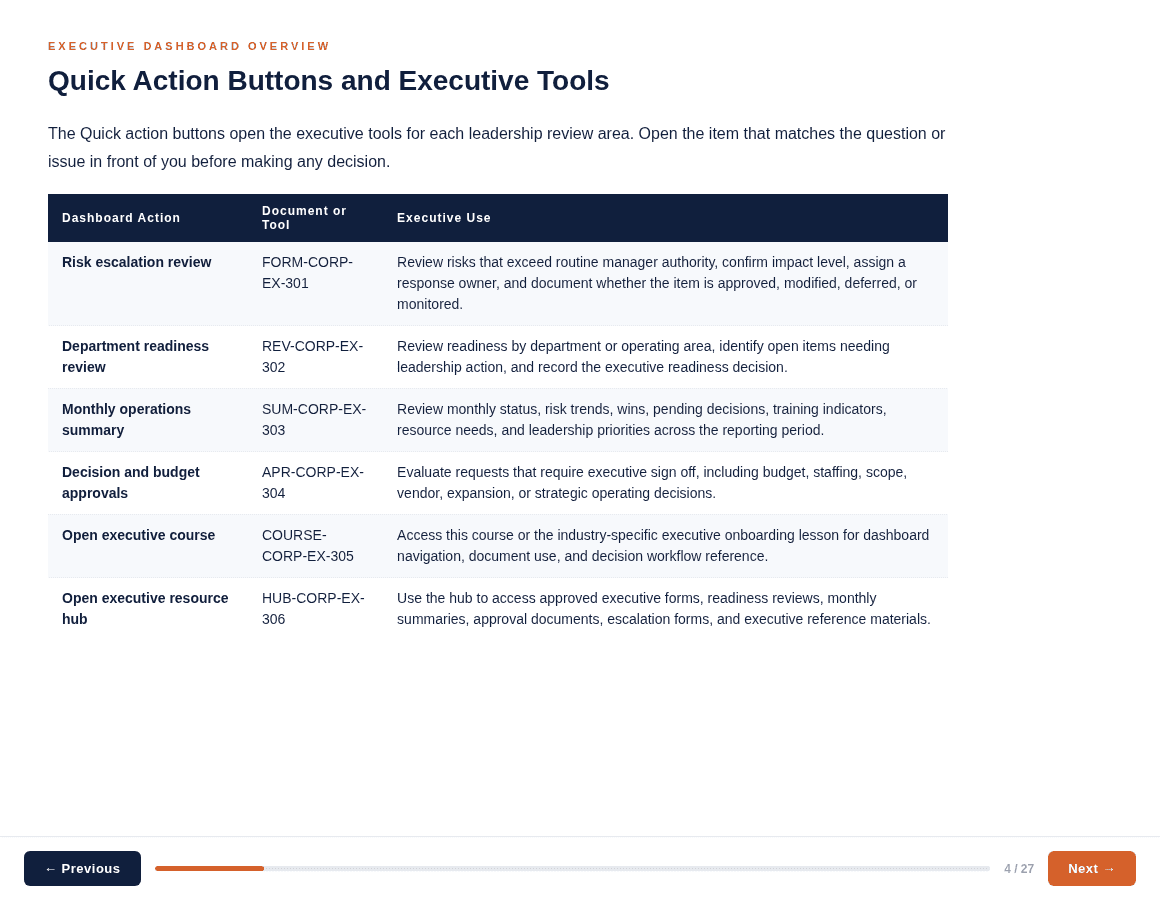The height and width of the screenshot is (900, 1160).
Task: Select document code FORM-CORP-EX-301
Action: click(307, 273)
